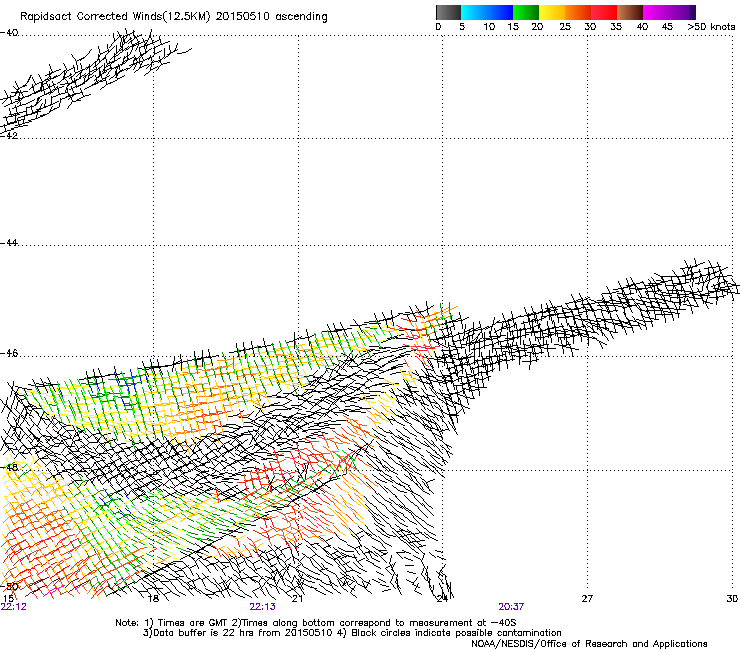This screenshot has width=740, height=650.
Task: Click the cyan 5-10 knots legend segment
Action: tap(474, 12)
